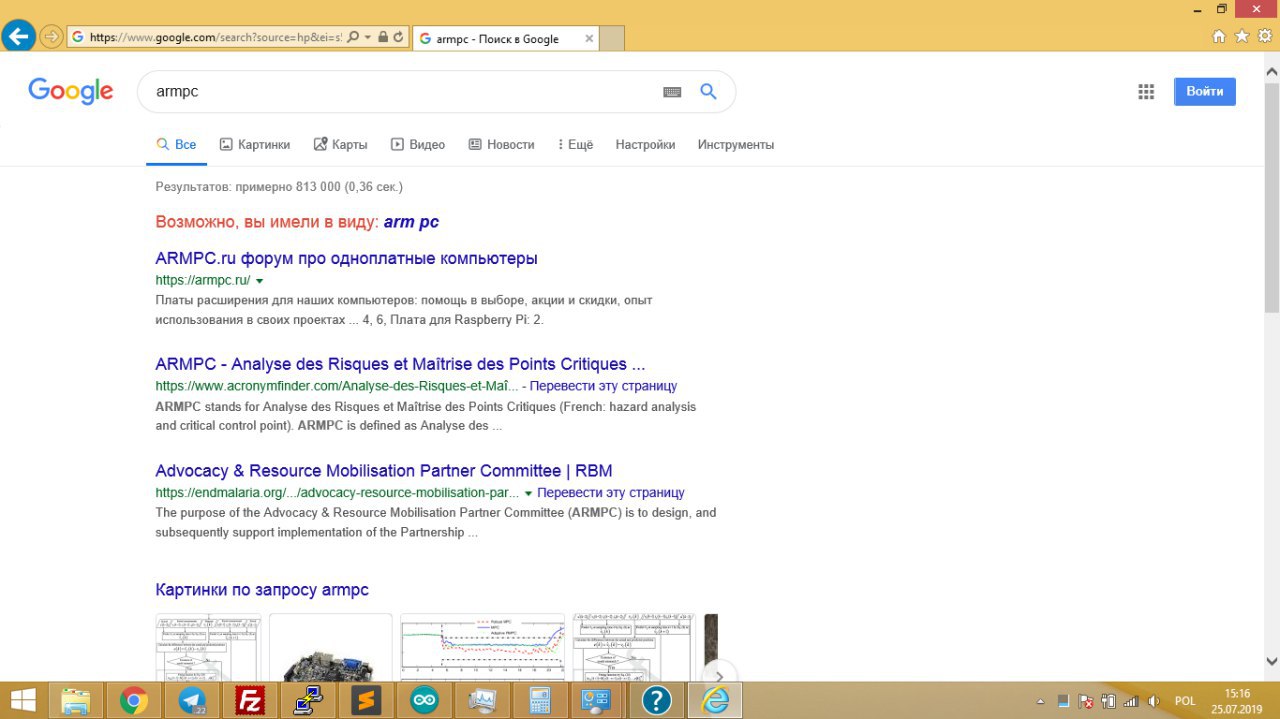Click the scrollbar down arrow
The image size is (1280, 719).
coord(1272,661)
